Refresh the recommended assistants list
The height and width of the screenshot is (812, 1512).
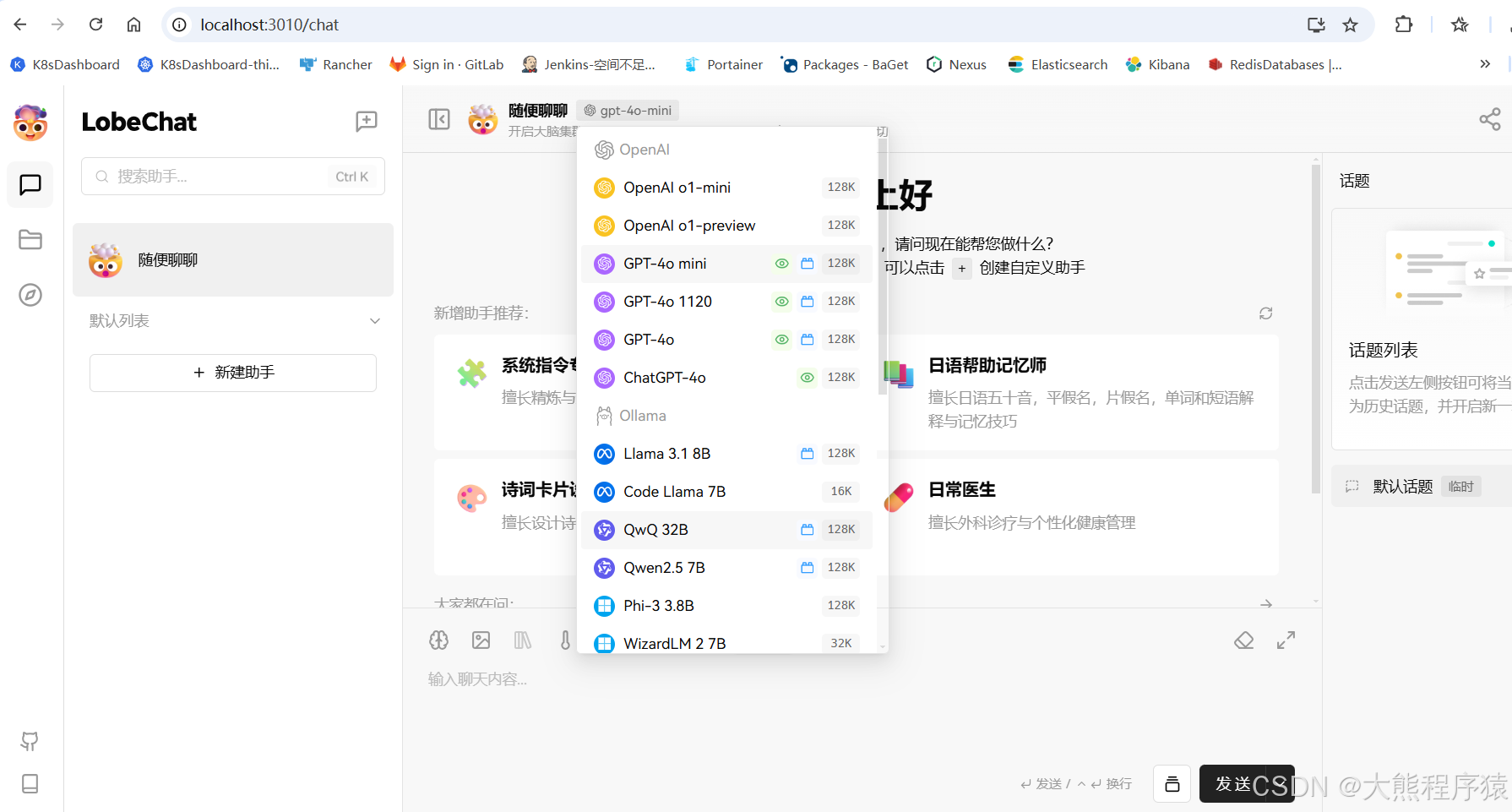(1265, 313)
